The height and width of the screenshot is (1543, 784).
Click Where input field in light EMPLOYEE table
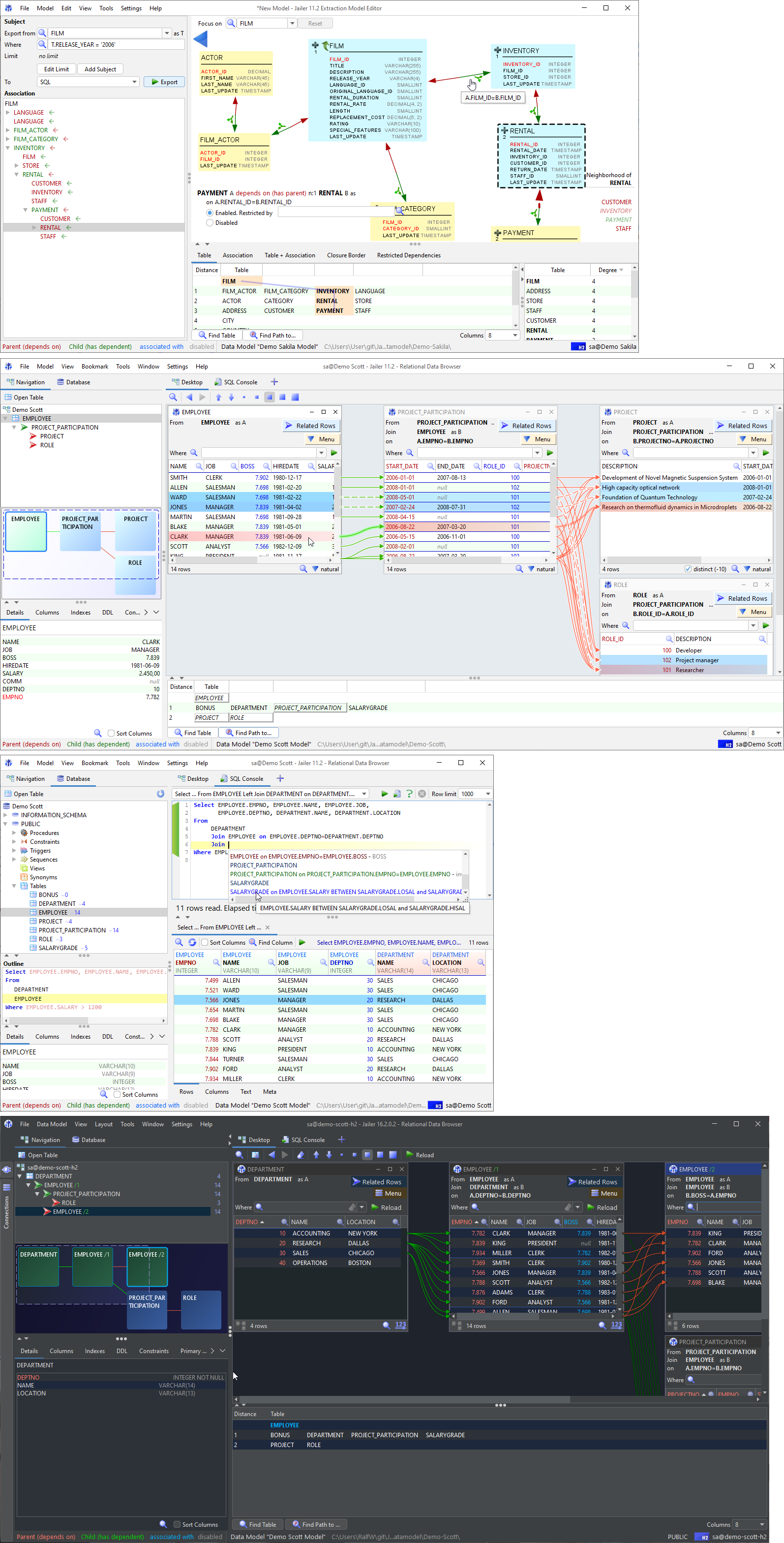(259, 453)
